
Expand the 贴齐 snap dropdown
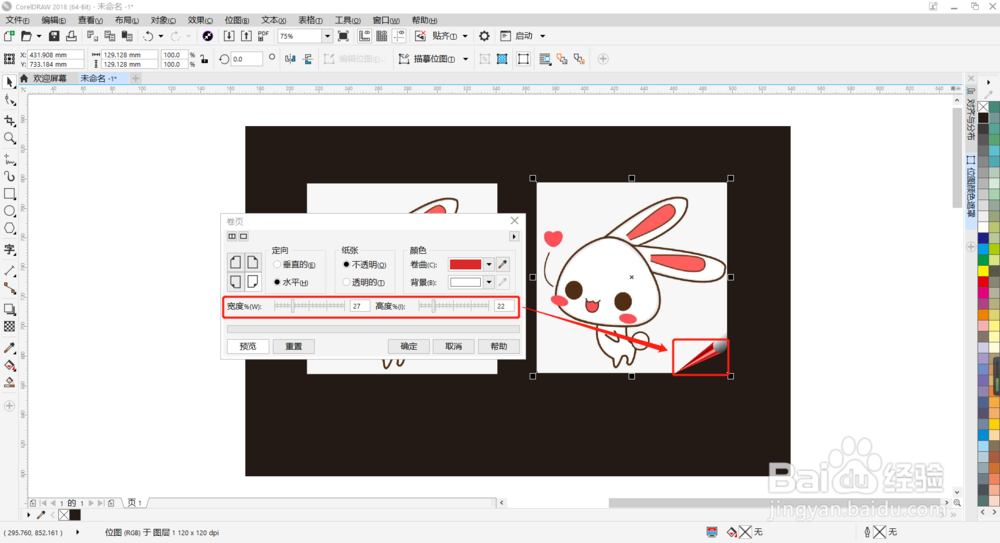[465, 36]
